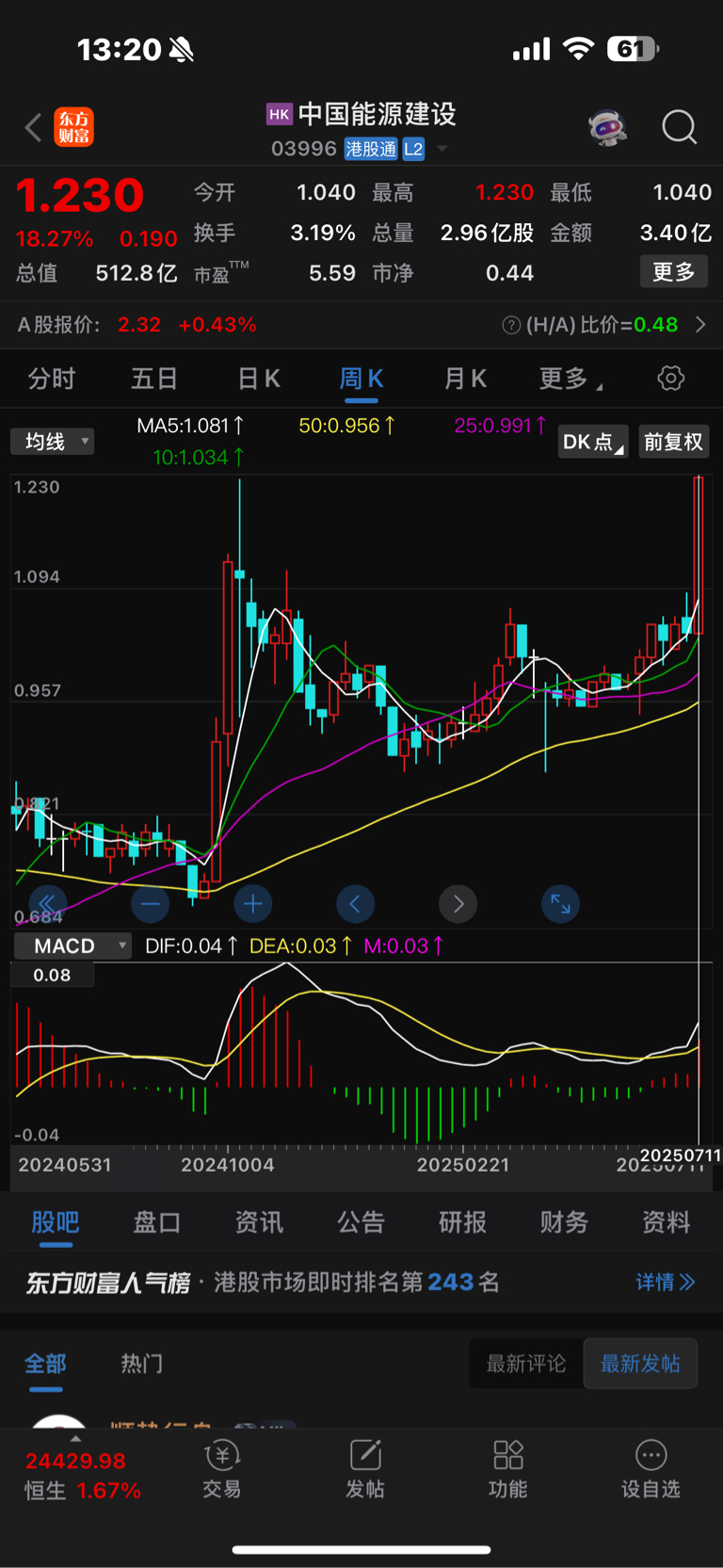
Task: Move chart left with blue arrow
Action: (355, 904)
